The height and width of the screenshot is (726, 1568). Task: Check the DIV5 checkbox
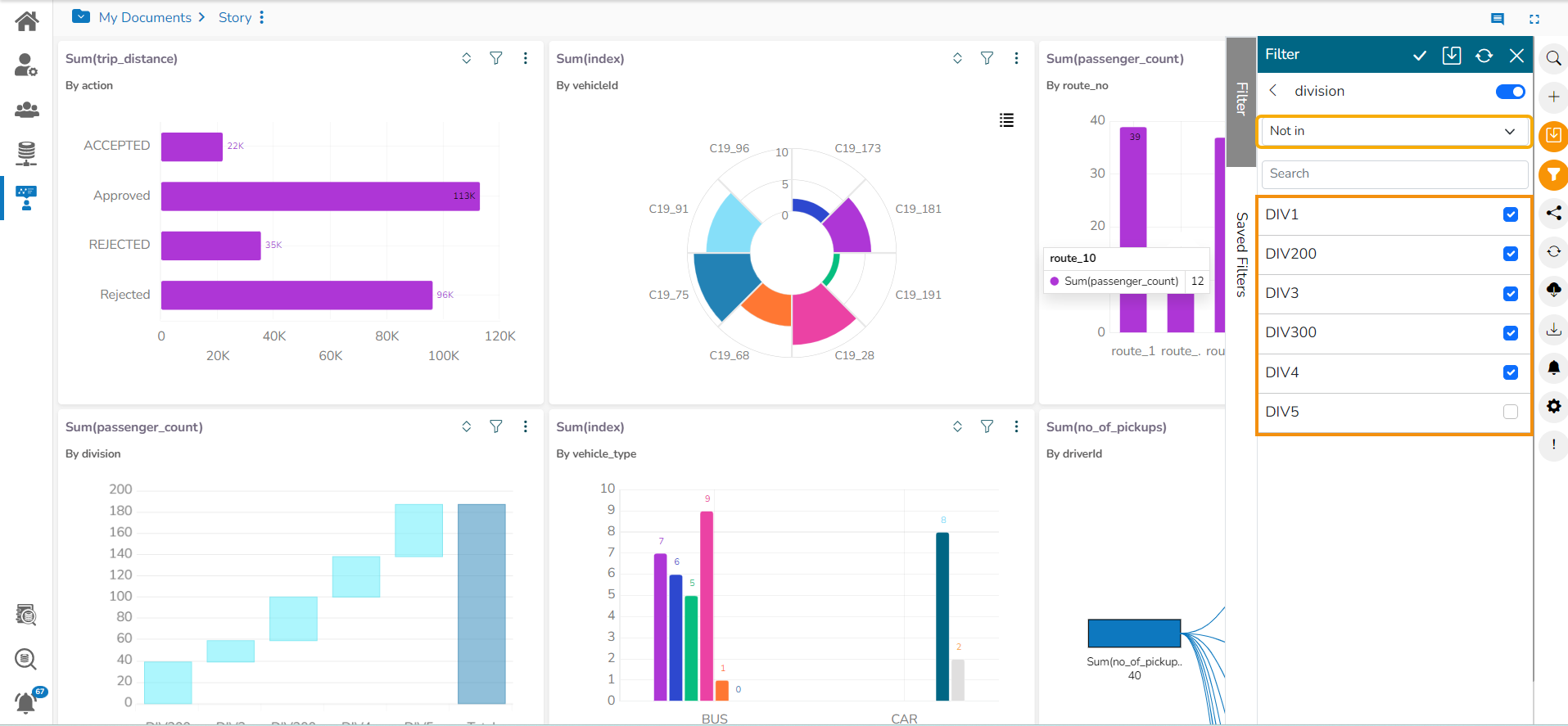click(1510, 412)
